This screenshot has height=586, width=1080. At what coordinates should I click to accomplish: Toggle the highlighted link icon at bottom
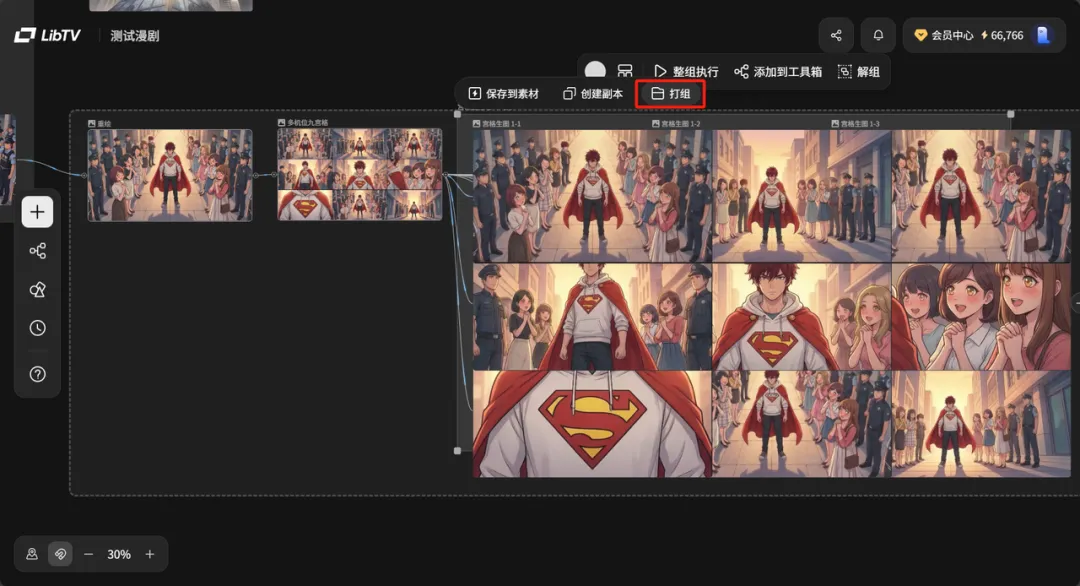point(60,554)
